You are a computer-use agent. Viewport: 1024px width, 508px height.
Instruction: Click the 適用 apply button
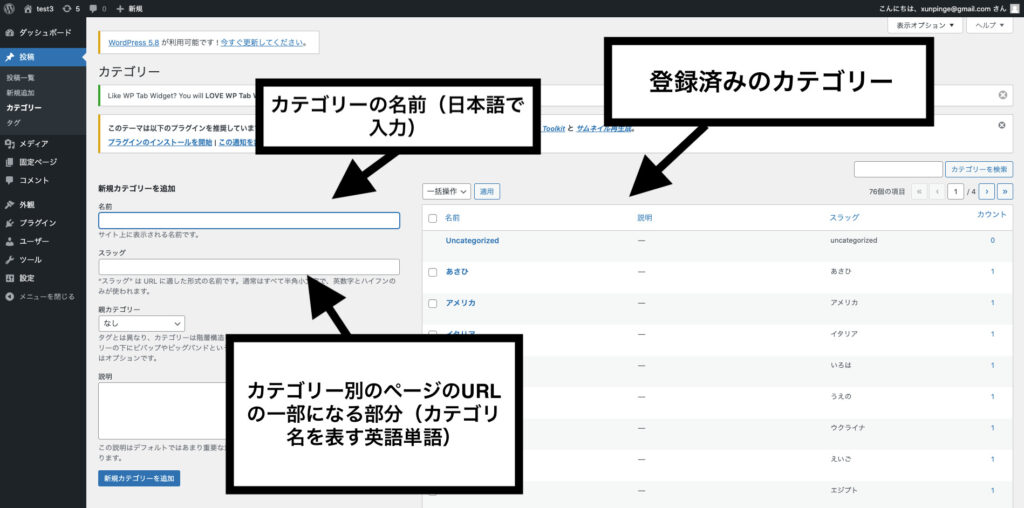pyautogui.click(x=487, y=191)
